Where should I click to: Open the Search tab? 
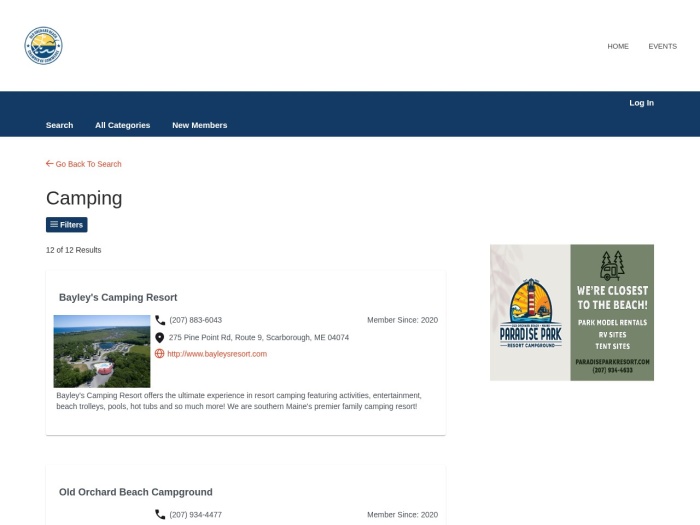point(59,125)
